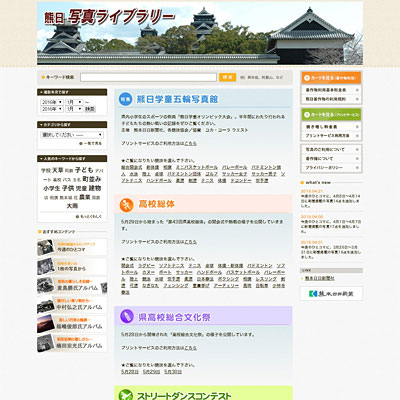Click the orange 検索 keyword search button
The width and height of the screenshot is (400, 400).
coord(227,77)
